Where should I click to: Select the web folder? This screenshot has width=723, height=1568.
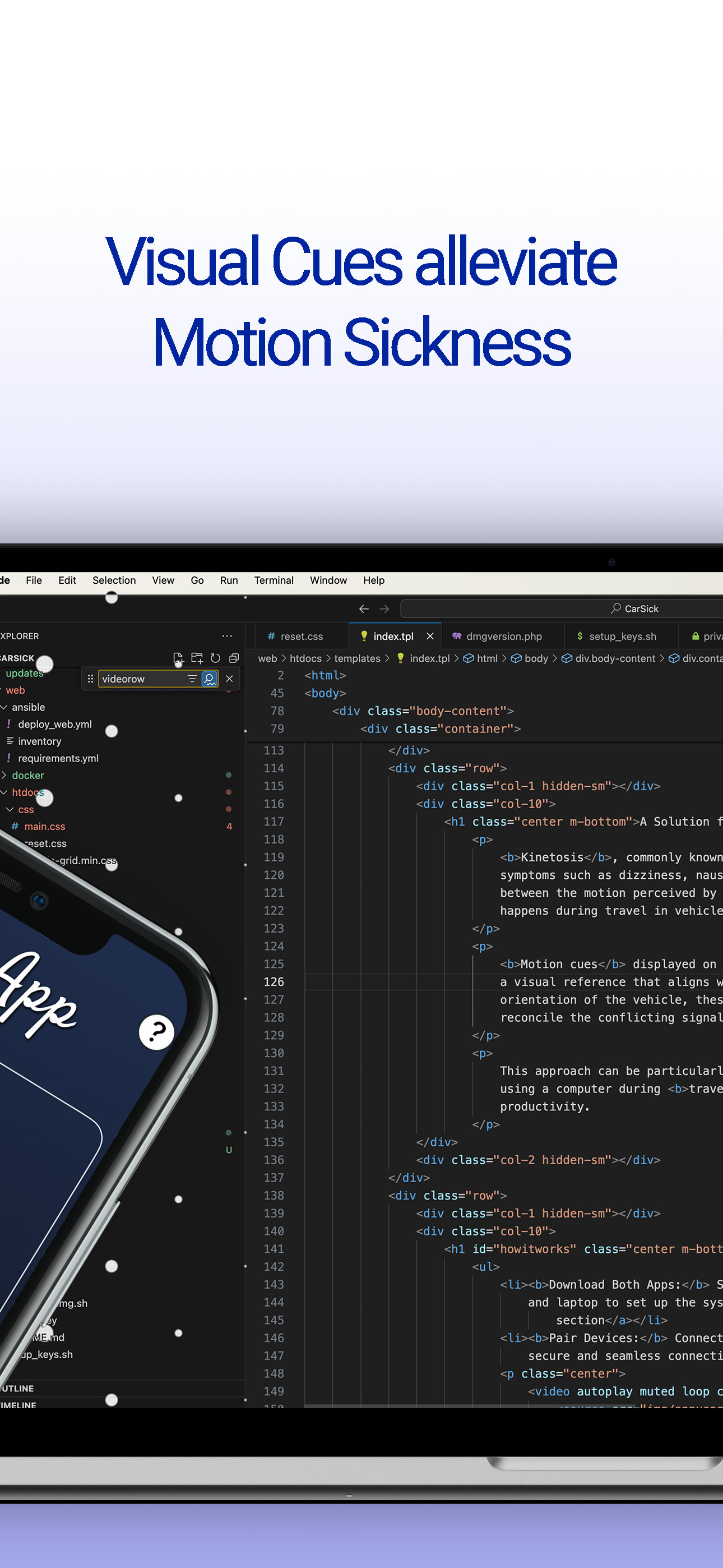point(15,690)
